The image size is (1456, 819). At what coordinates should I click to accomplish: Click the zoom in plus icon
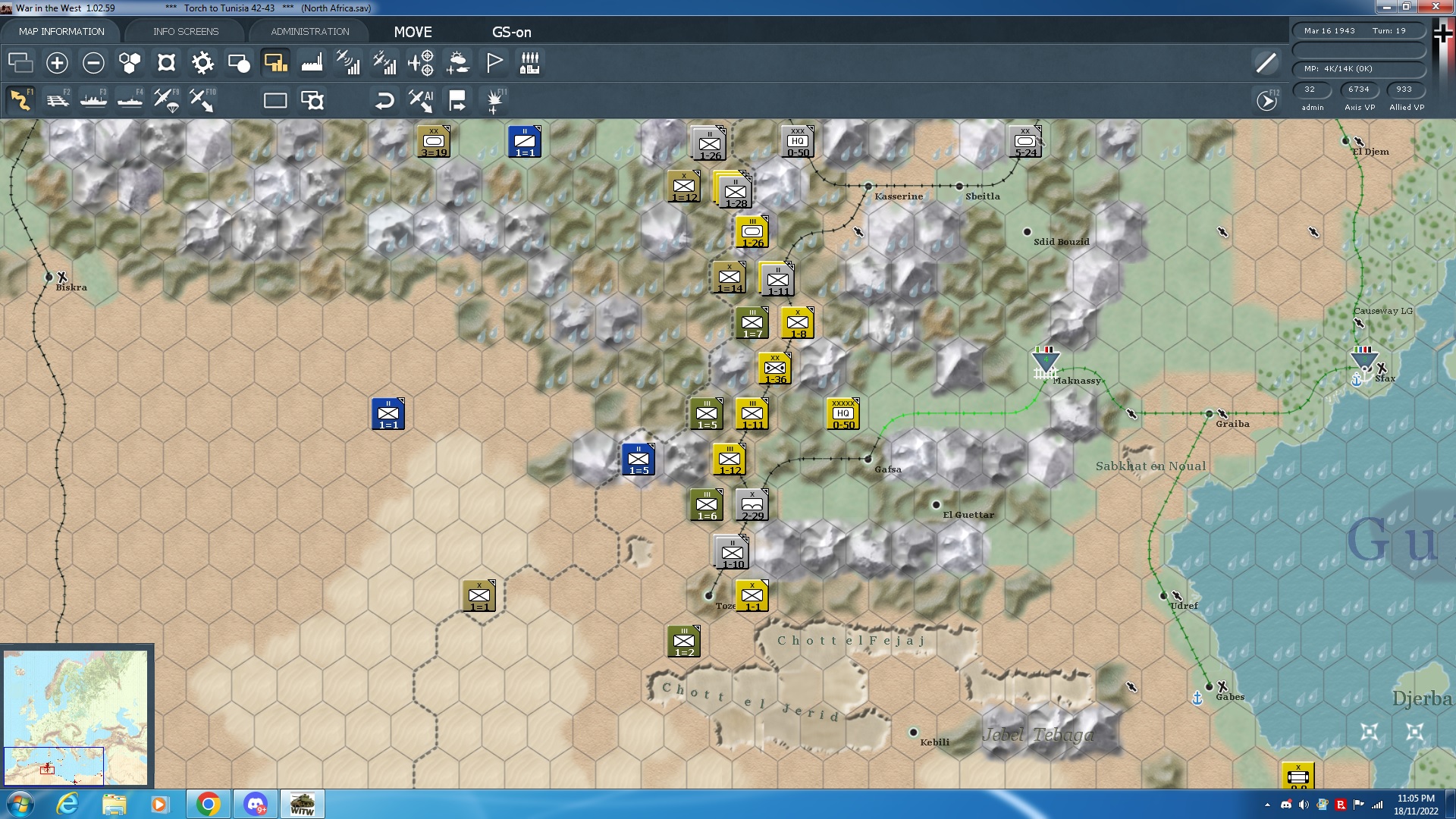(57, 63)
